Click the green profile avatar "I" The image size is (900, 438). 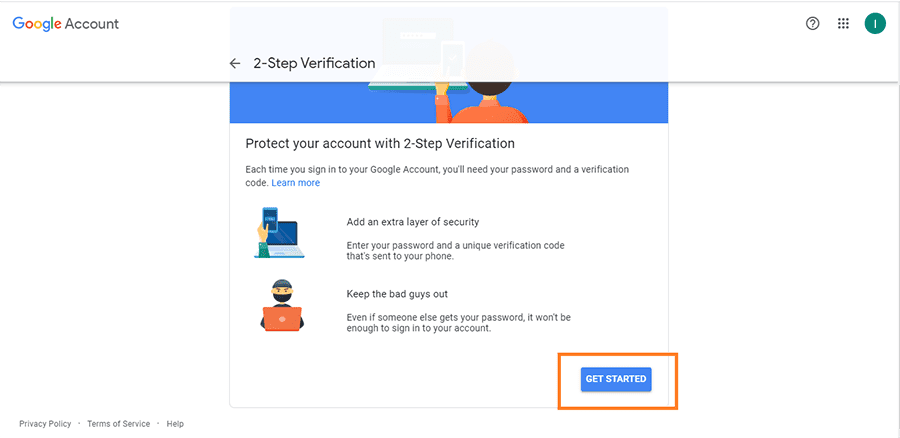point(875,24)
